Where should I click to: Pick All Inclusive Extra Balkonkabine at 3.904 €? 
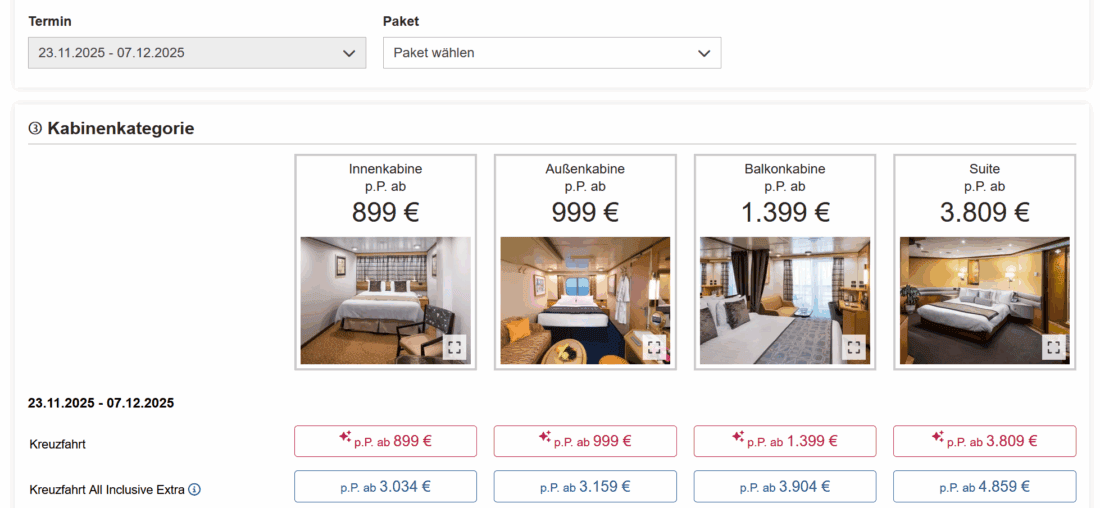click(x=785, y=487)
